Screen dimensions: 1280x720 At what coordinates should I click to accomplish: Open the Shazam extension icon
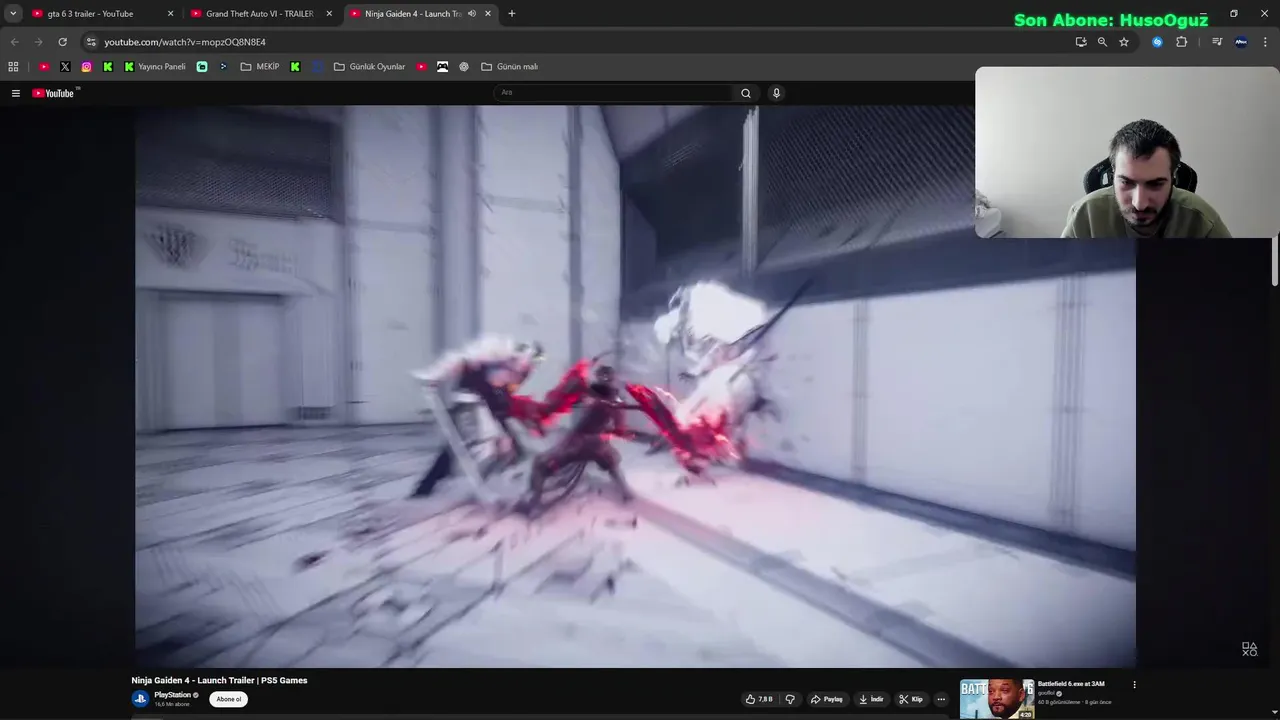[1157, 42]
